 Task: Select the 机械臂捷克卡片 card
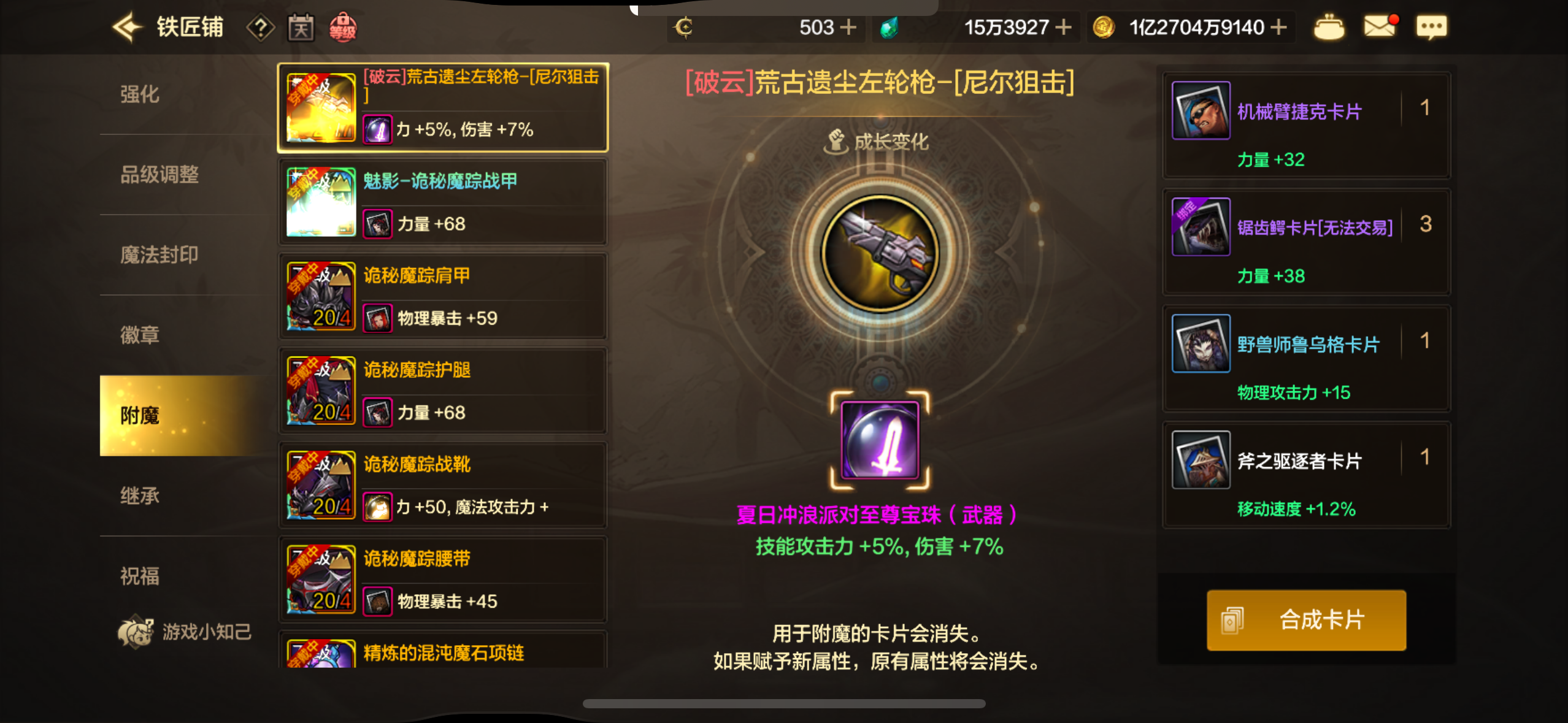coord(1307,125)
